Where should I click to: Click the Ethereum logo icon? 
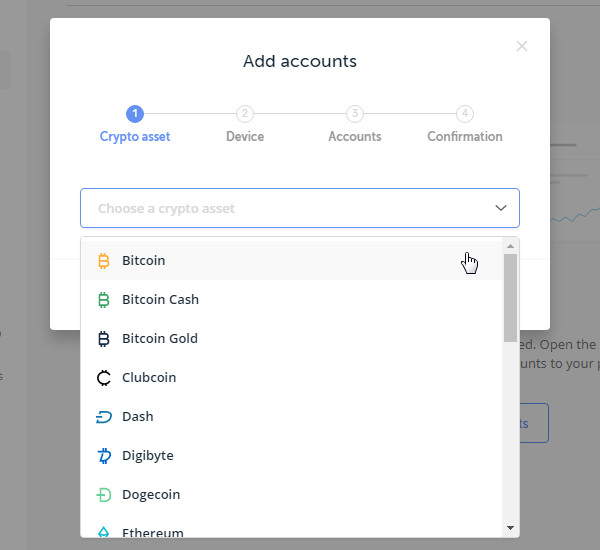(104, 532)
